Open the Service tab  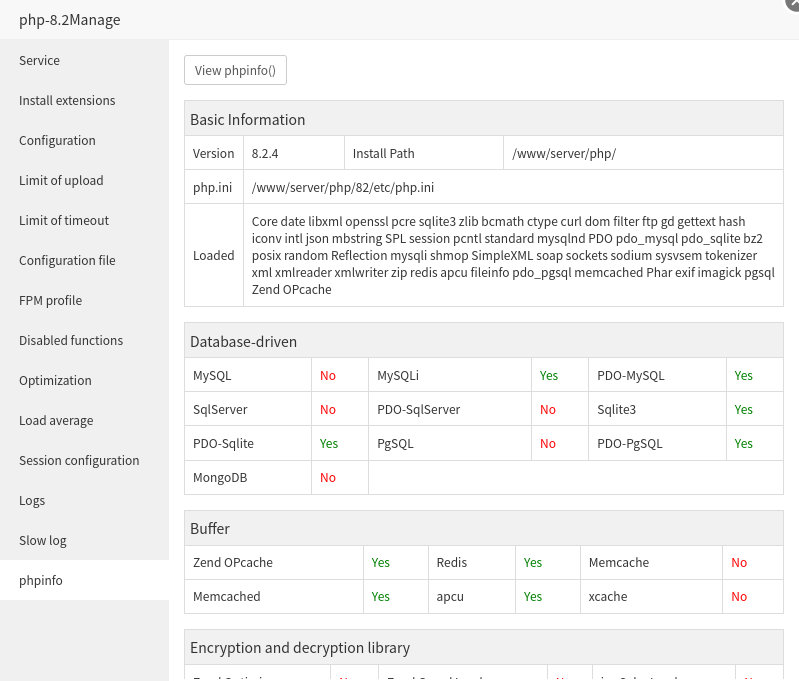(x=40, y=61)
